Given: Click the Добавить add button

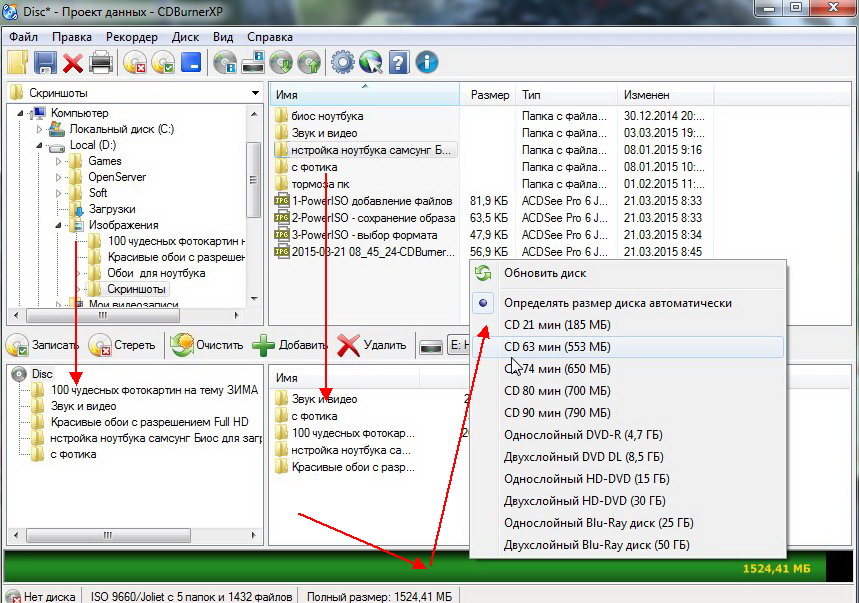Looking at the screenshot, I should tap(290, 346).
